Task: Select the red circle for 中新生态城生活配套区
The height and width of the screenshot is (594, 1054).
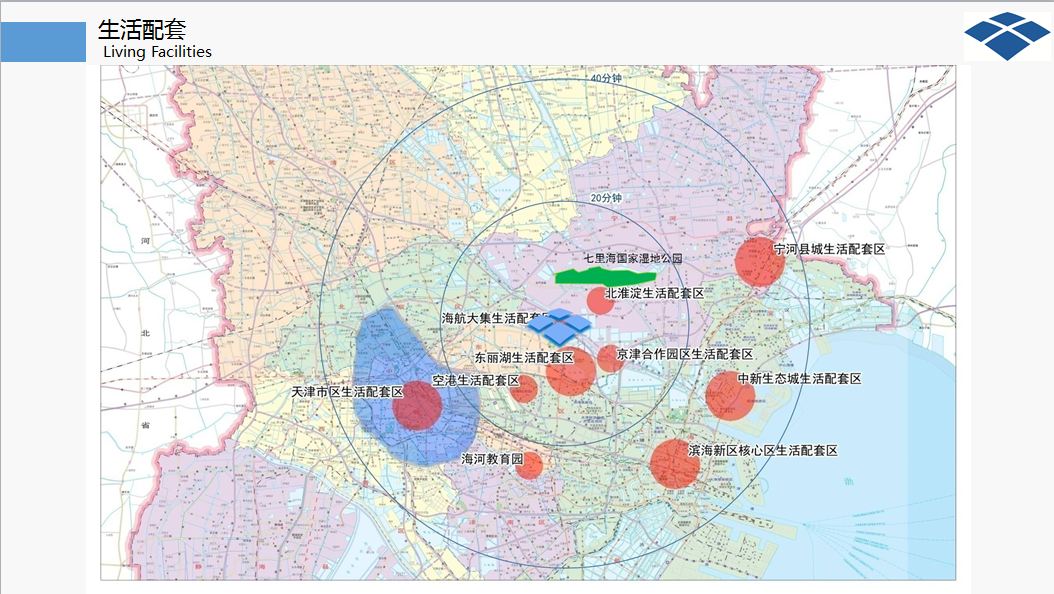Action: pyautogui.click(x=730, y=395)
